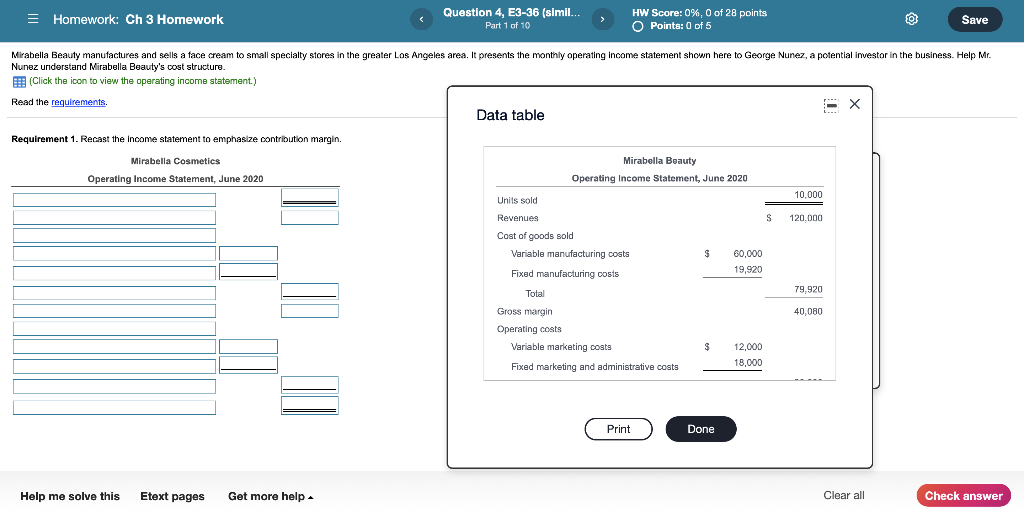Click the second row label input field

114,217
